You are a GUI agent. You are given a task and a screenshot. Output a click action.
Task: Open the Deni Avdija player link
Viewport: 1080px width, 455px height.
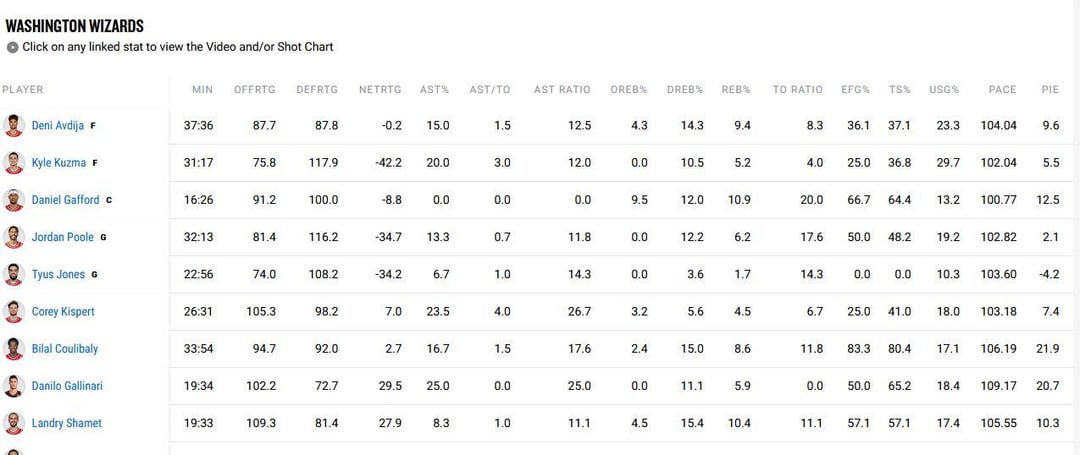[58, 126]
